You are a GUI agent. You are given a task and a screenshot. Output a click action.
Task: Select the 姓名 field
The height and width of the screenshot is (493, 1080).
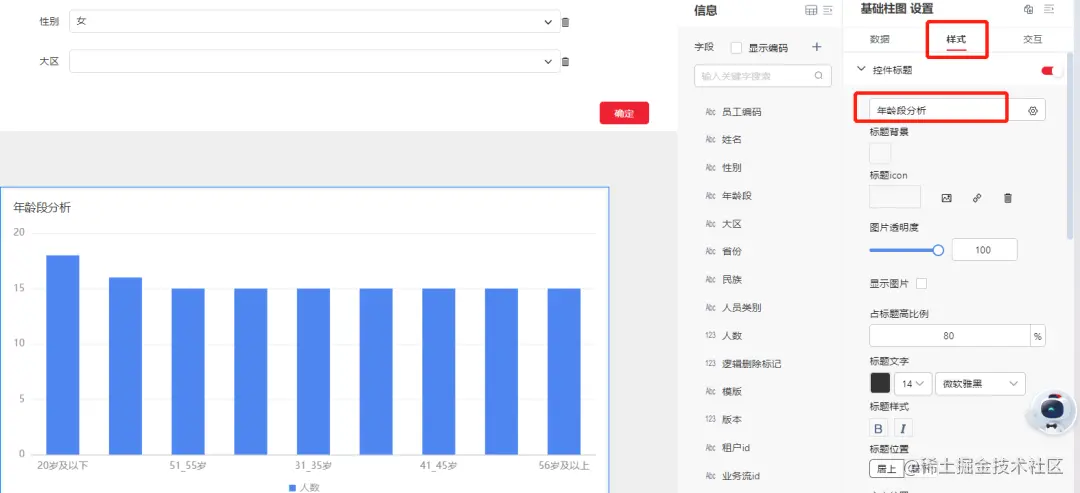pyautogui.click(x=731, y=140)
